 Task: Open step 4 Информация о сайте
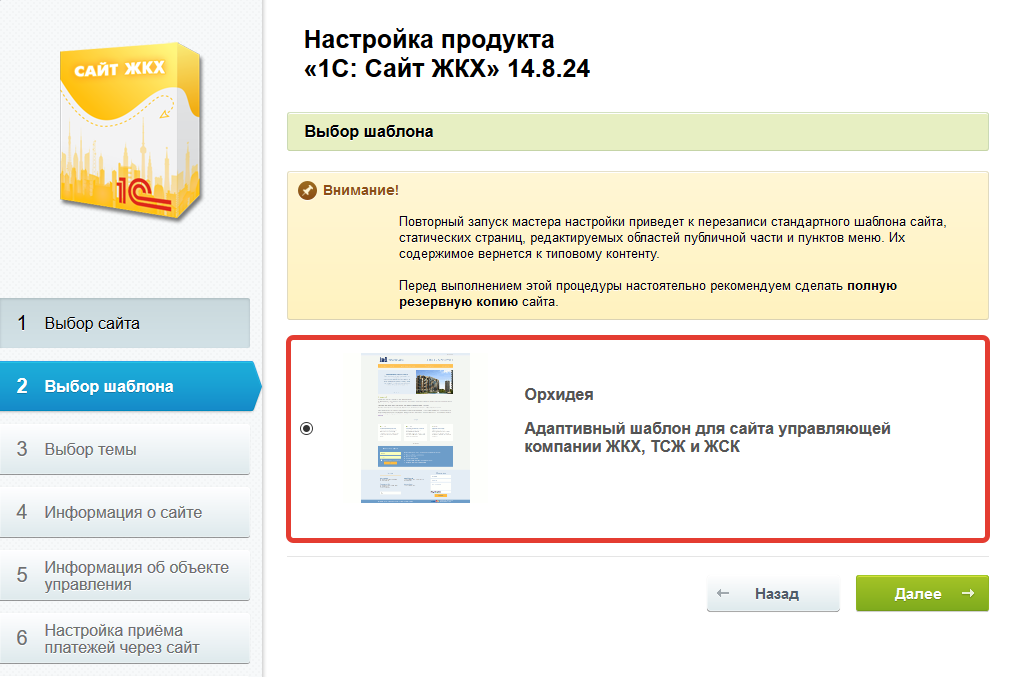pos(124,512)
